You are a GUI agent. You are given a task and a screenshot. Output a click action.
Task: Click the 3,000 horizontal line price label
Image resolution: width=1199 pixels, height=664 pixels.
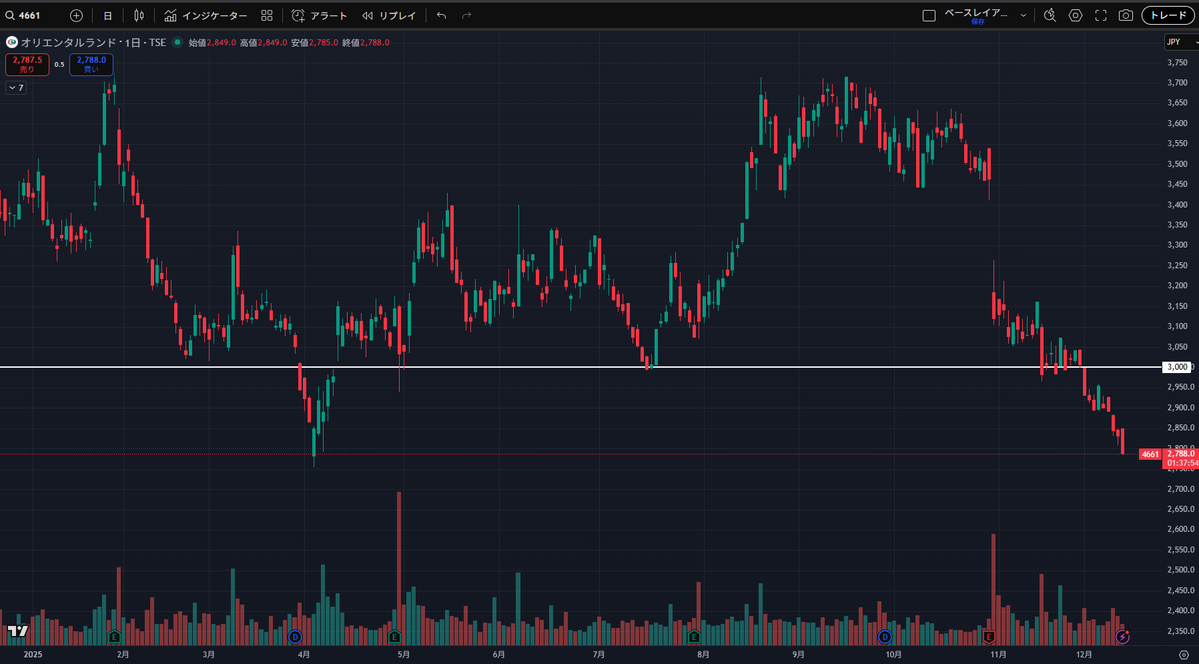1177,367
